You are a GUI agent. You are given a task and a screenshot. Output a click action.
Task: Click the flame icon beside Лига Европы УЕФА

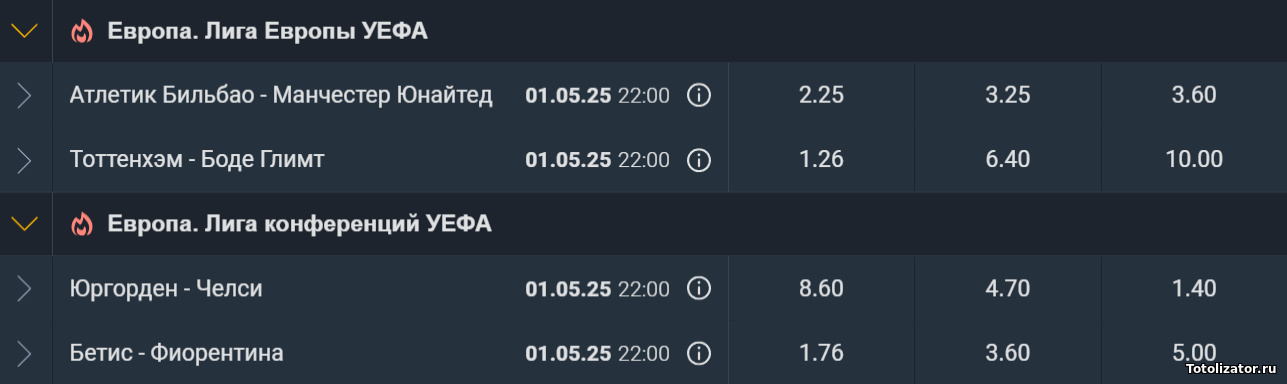click(81, 32)
